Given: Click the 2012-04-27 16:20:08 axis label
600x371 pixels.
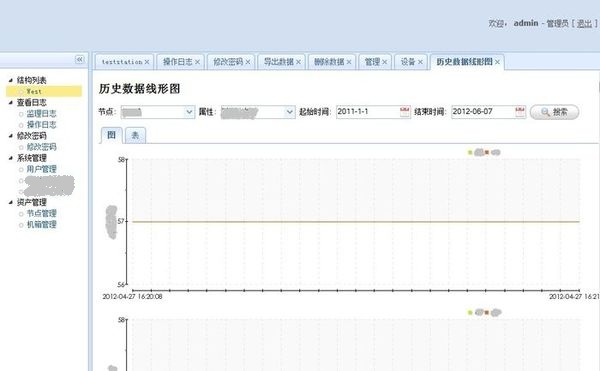Looking at the screenshot, I should point(132,296).
